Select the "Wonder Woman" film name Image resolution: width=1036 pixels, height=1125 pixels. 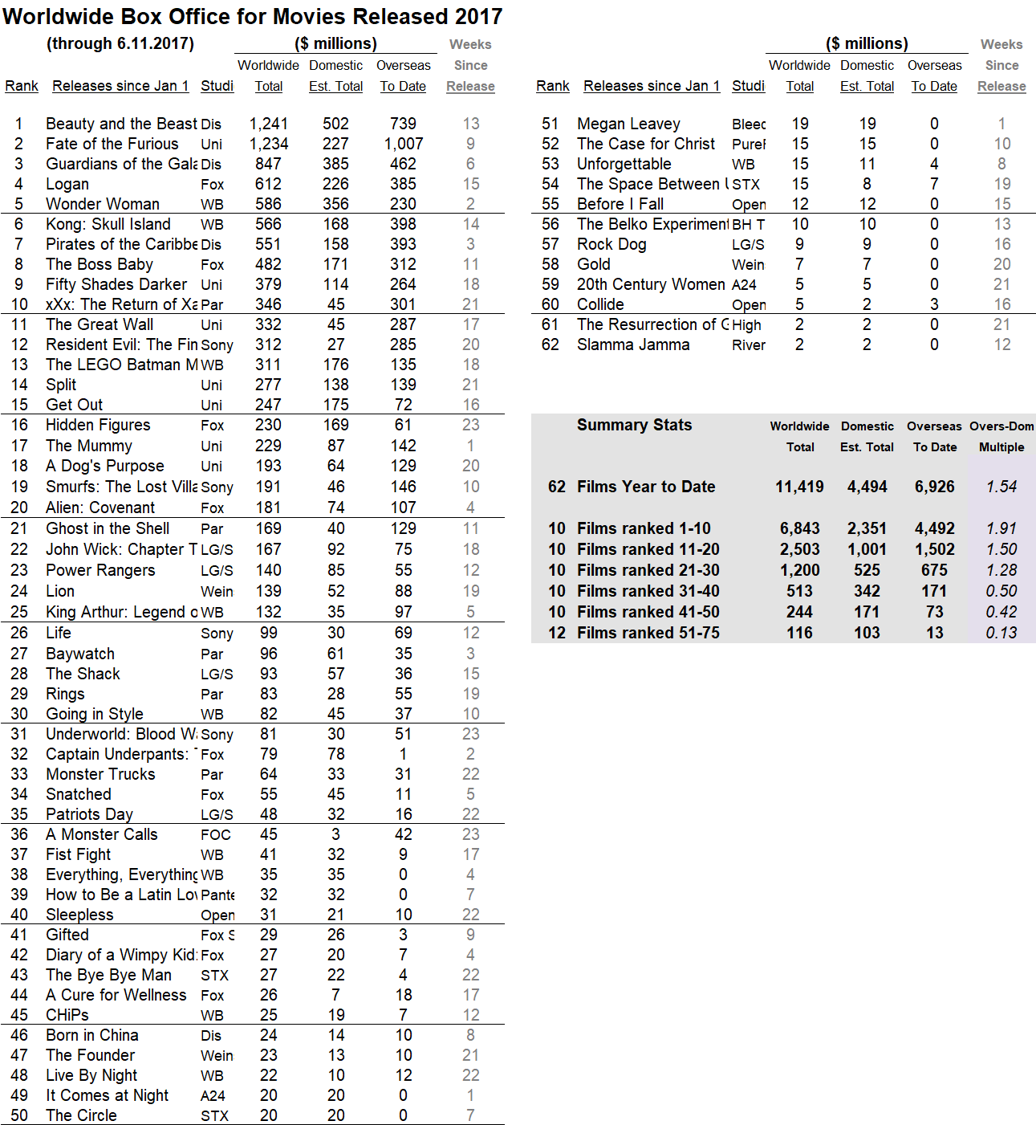click(103, 204)
